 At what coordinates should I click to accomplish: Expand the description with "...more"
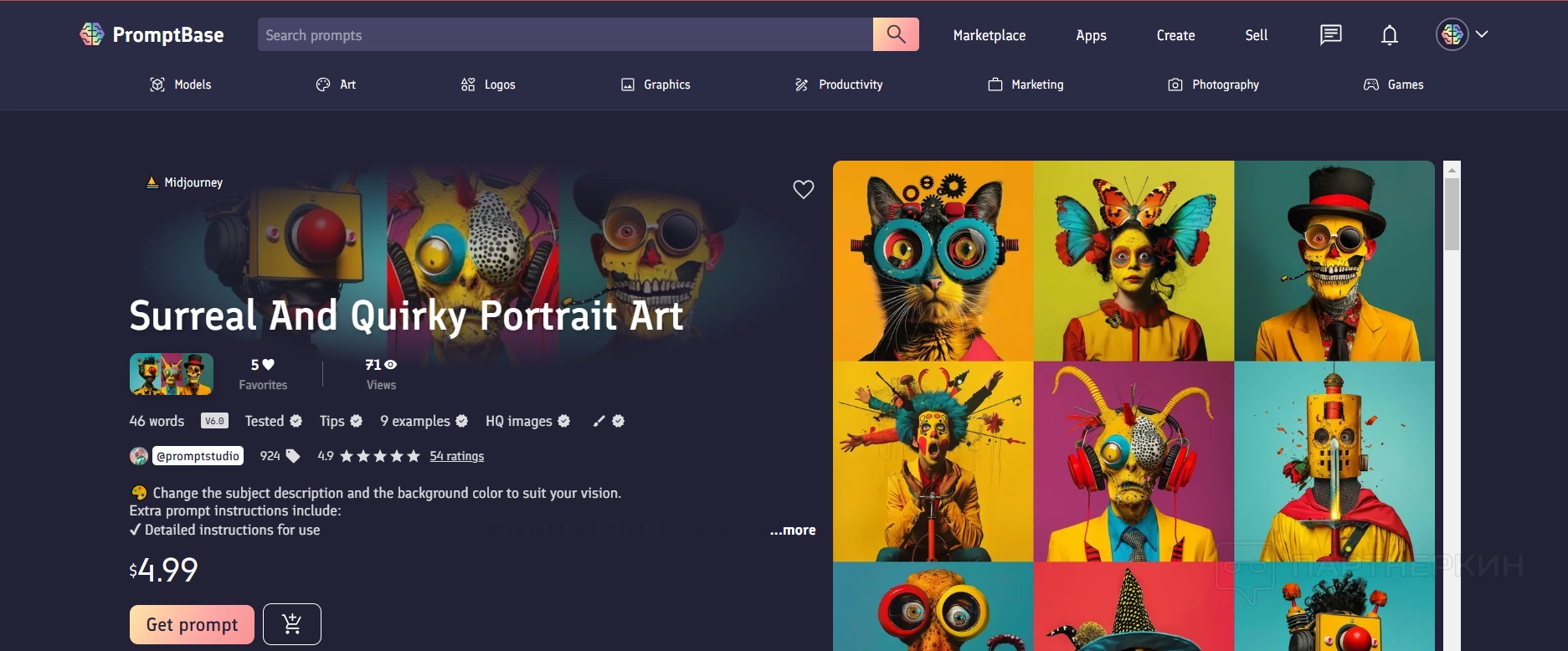(x=793, y=531)
